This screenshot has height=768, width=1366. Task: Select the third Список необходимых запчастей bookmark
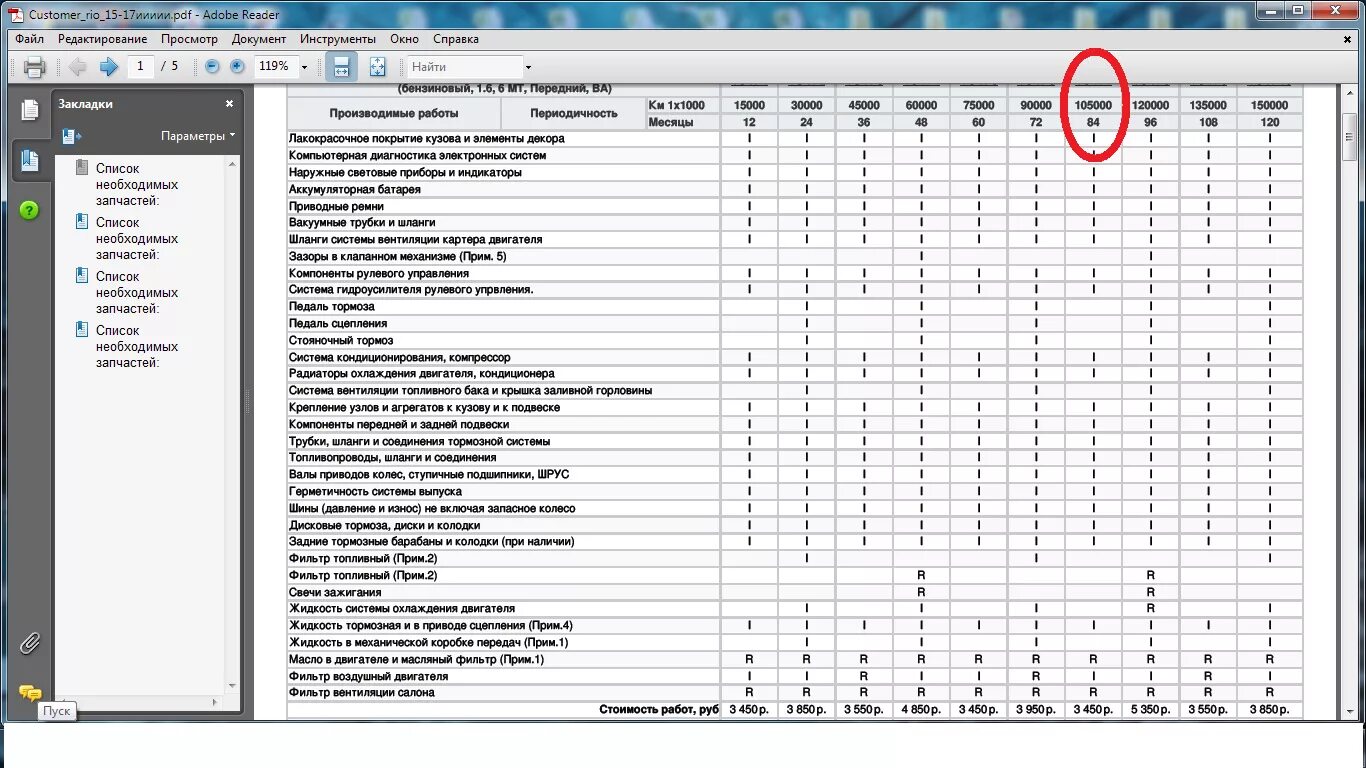tap(137, 293)
